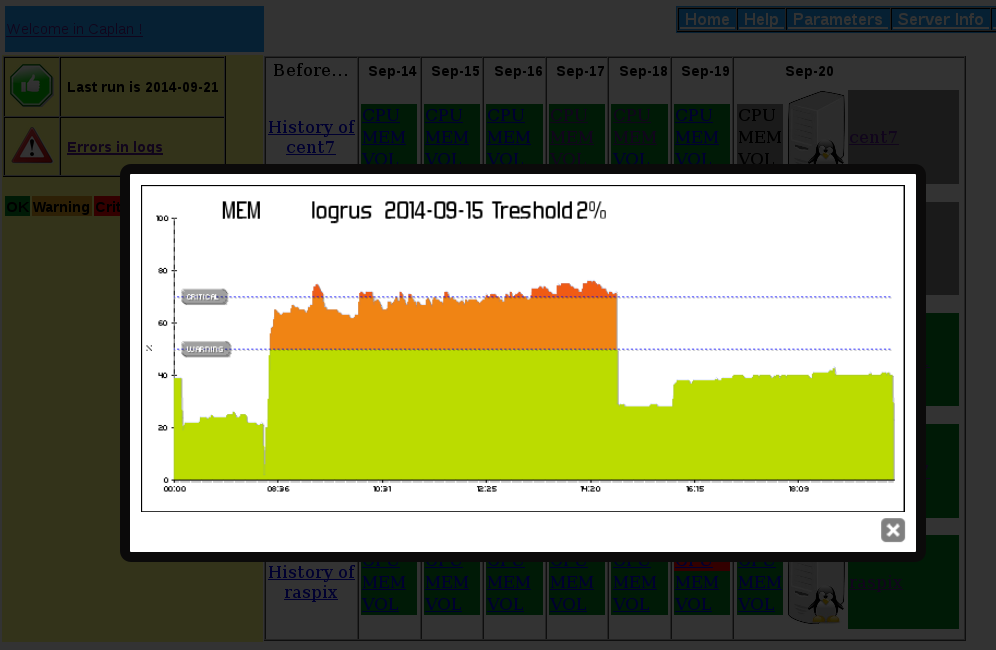Click the green thumbs-up last run icon
The height and width of the screenshot is (650, 996).
pyautogui.click(x=32, y=84)
